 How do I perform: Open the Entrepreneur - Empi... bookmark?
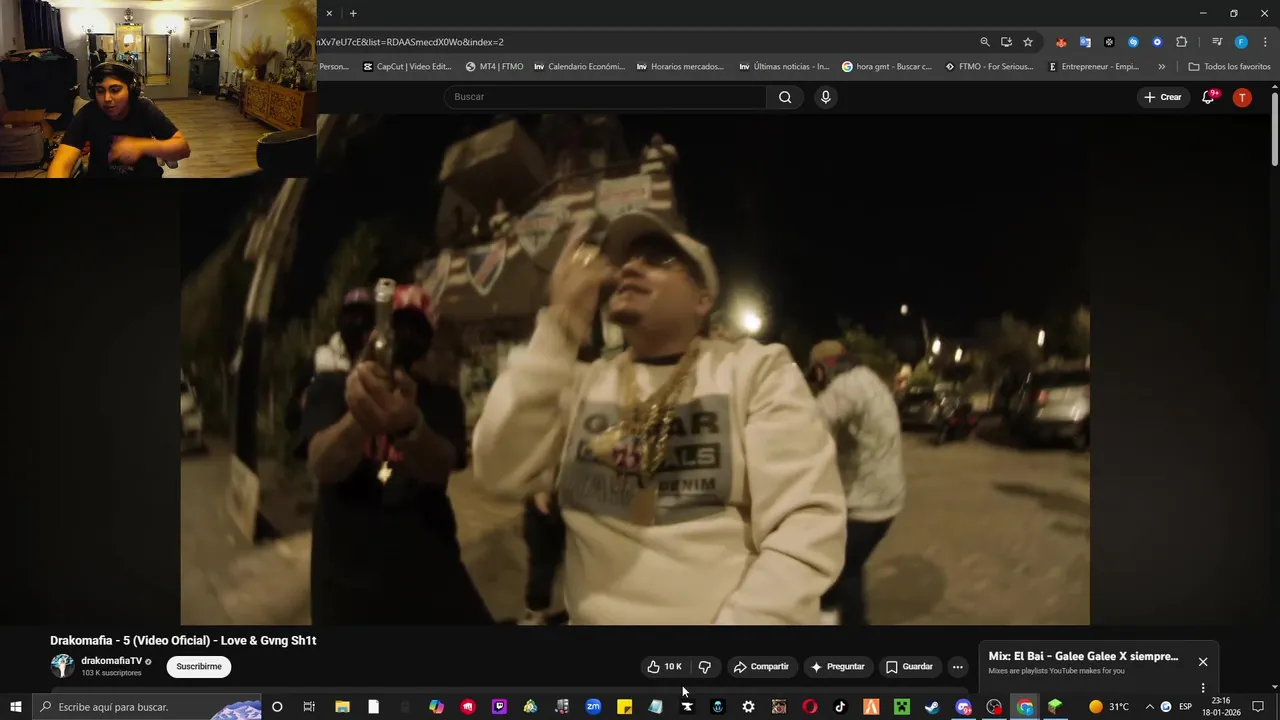(1093, 67)
